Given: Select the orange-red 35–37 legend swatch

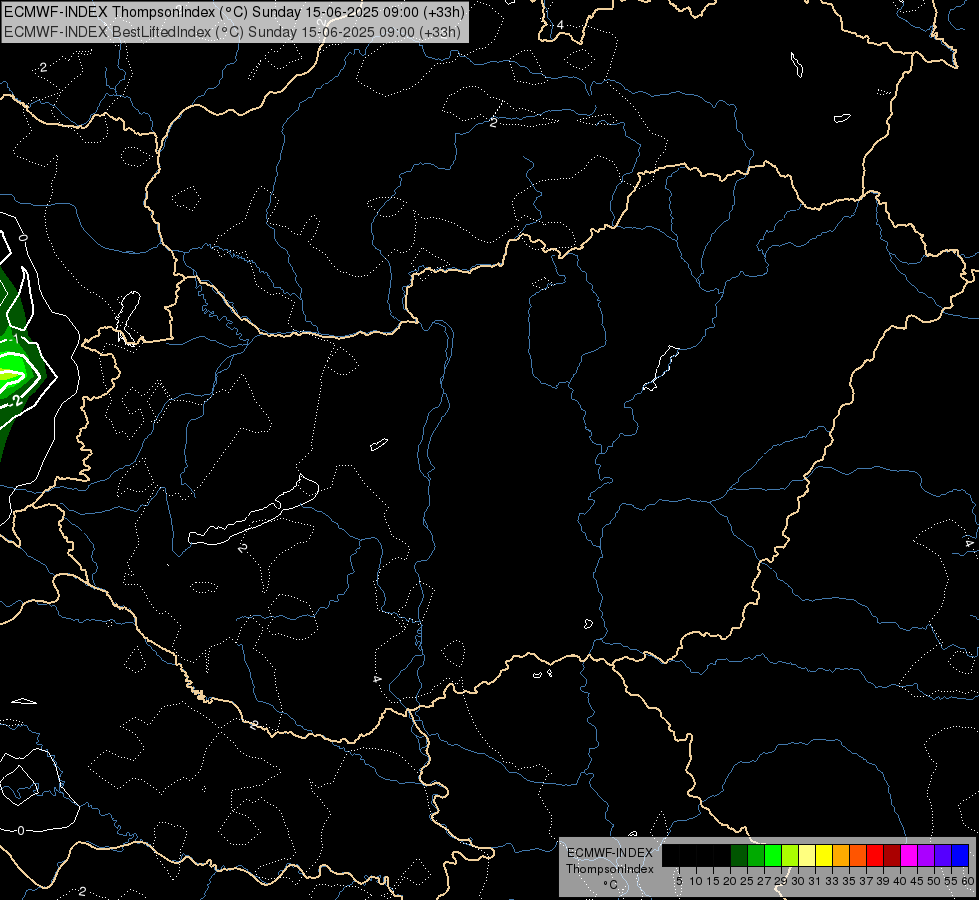Looking at the screenshot, I should click(x=858, y=855).
